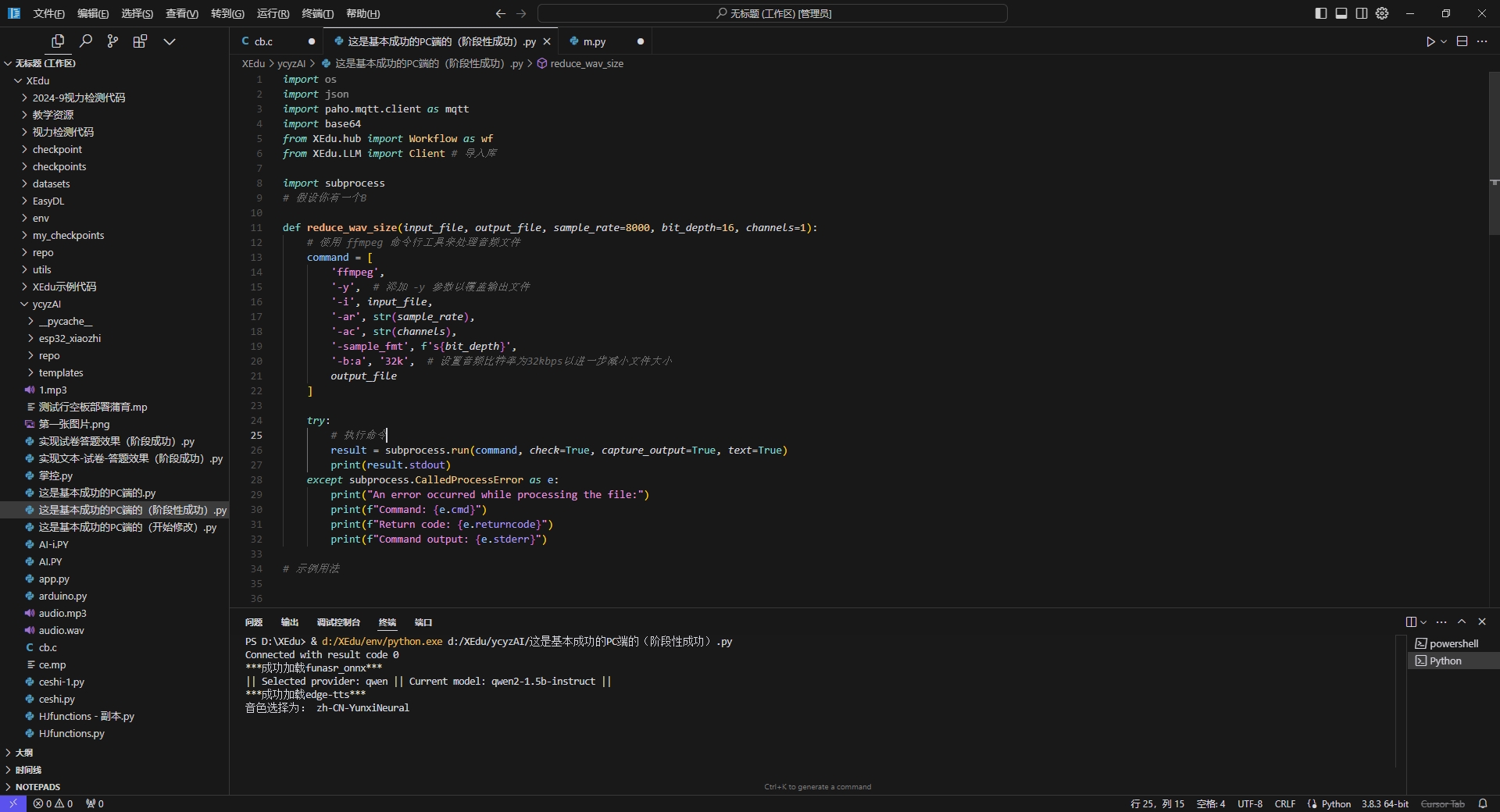This screenshot has width=1500, height=812.
Task: Toggle the bottom panel visibility
Action: pos(1341,13)
